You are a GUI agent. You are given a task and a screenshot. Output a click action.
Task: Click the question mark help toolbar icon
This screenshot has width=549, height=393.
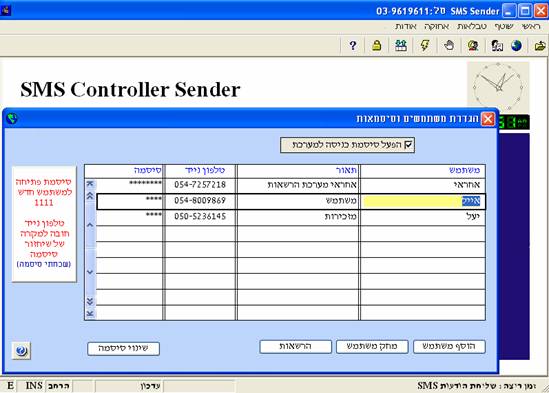pyautogui.click(x=353, y=46)
